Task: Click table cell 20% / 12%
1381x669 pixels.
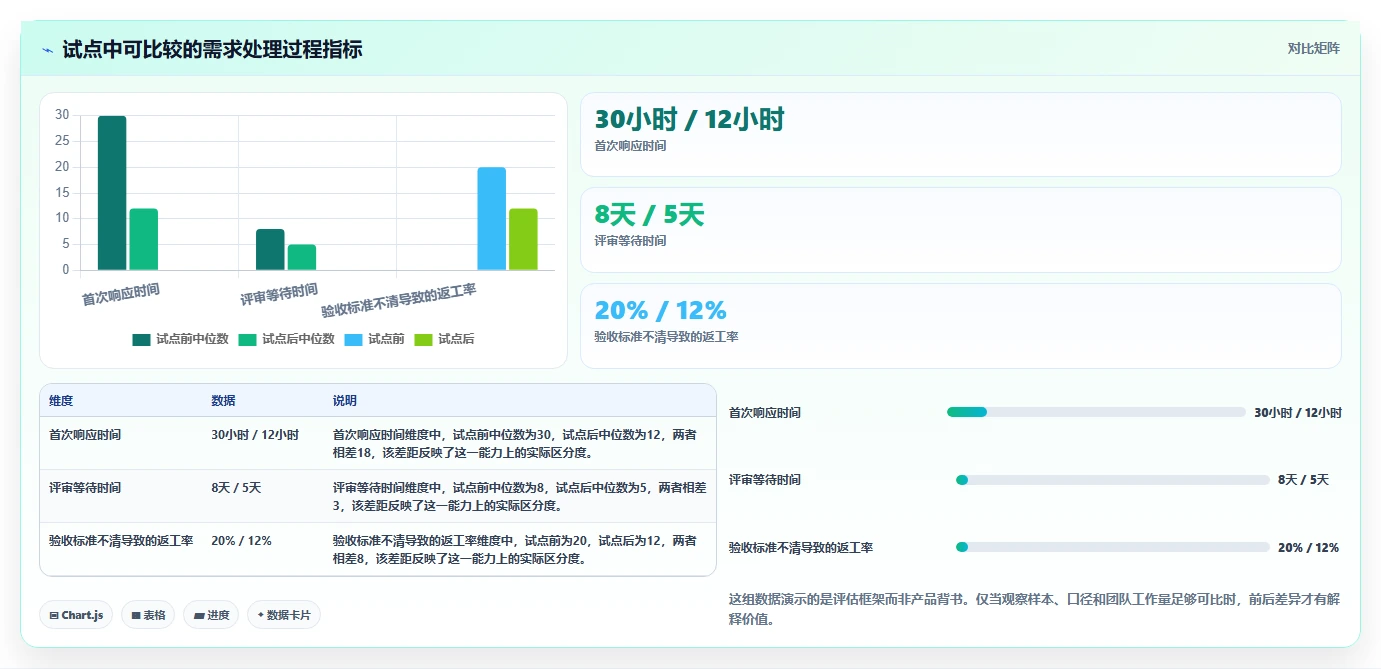Action: [x=241, y=541]
